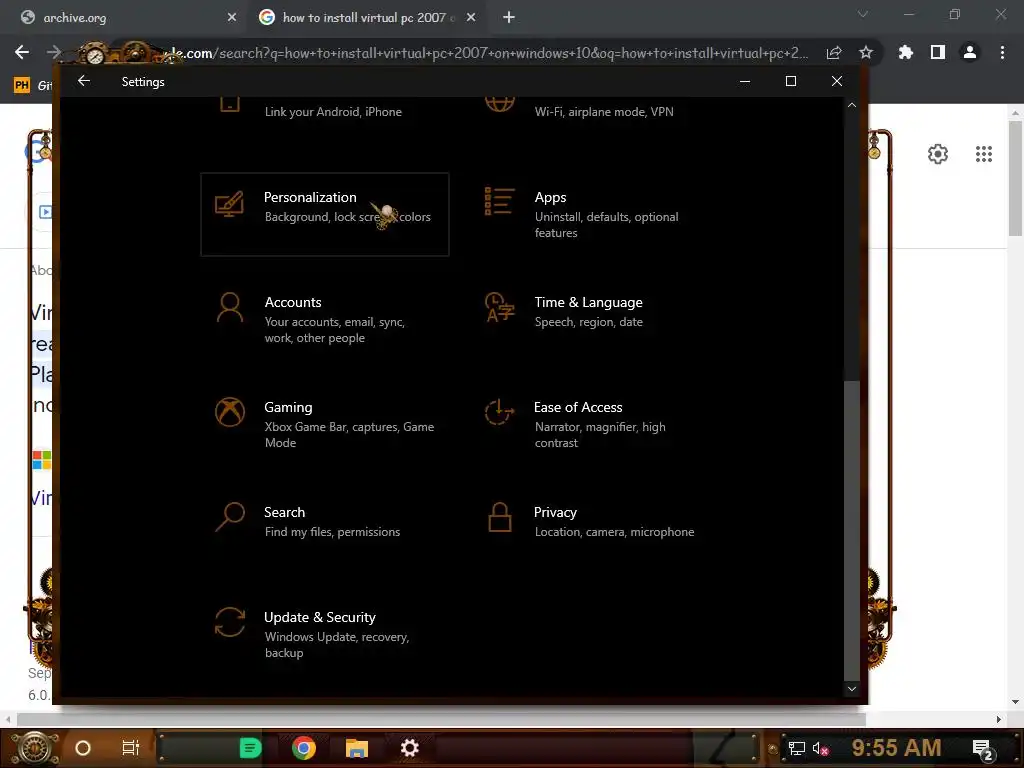Click the Search magnifier icon

(230, 517)
